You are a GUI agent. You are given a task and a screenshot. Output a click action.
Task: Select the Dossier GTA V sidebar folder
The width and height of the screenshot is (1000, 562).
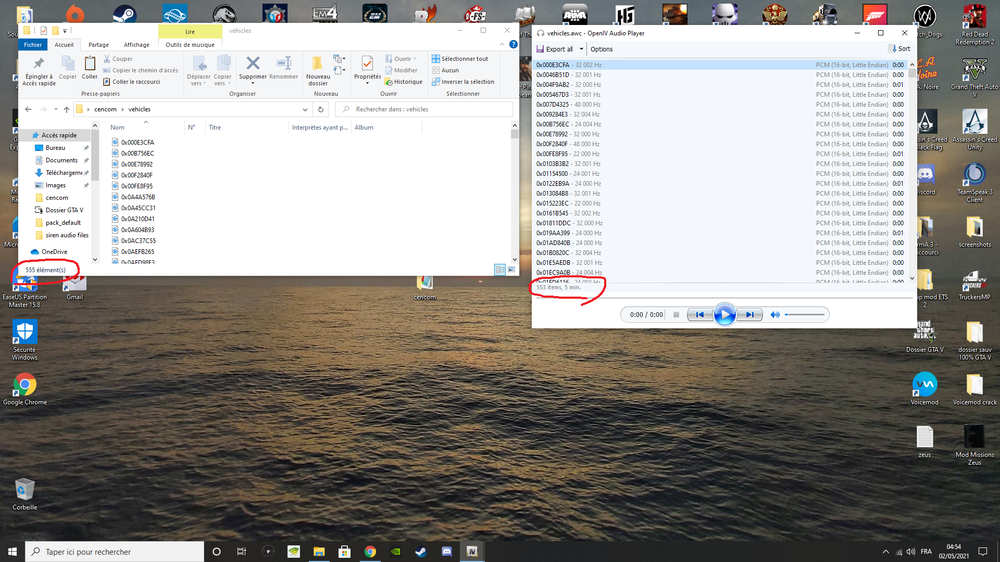tap(64, 210)
